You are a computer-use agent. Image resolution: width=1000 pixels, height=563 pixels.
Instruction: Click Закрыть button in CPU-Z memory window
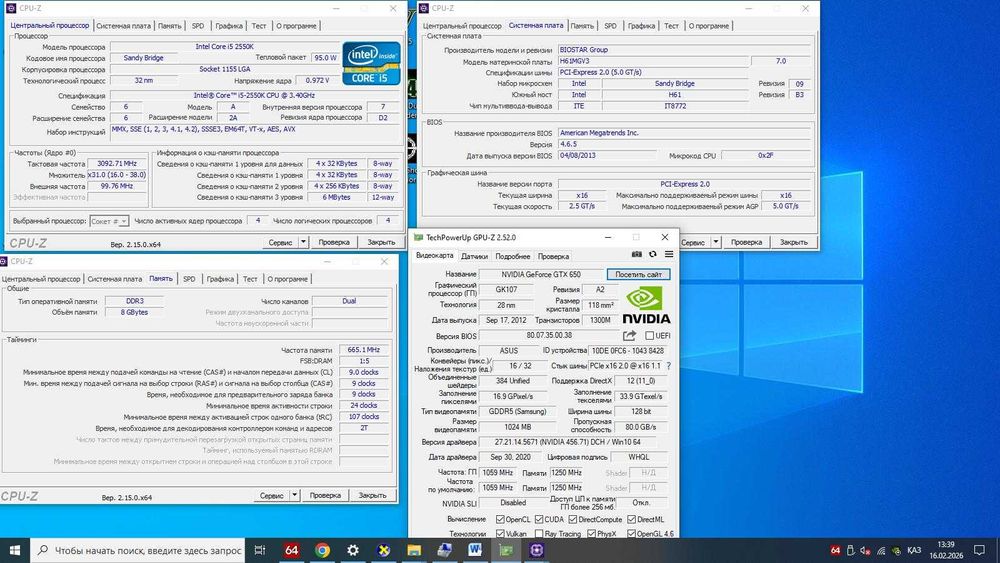click(x=372, y=495)
